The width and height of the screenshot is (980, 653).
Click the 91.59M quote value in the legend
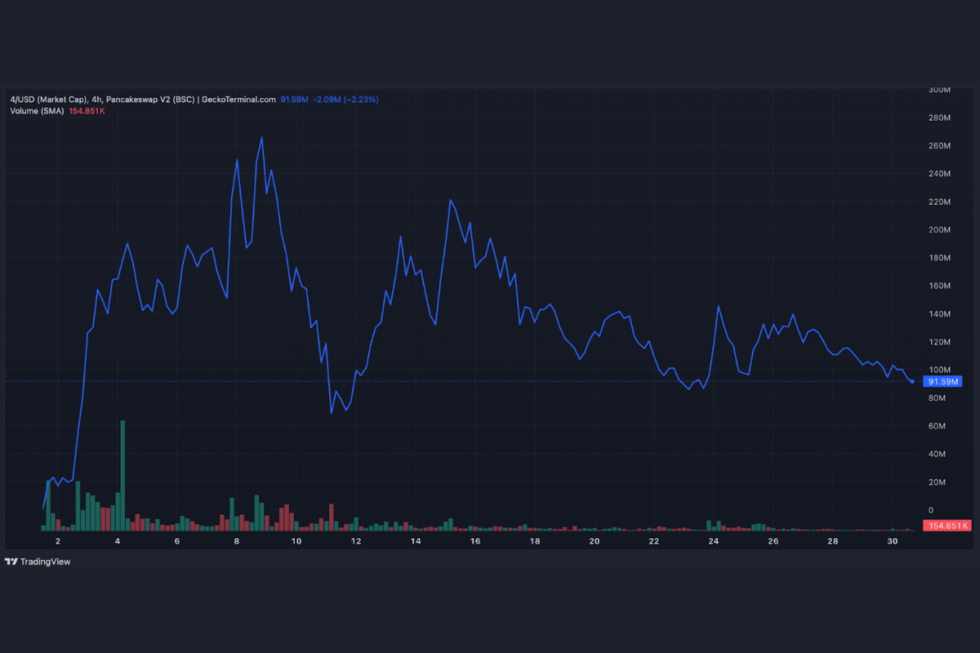tap(293, 100)
